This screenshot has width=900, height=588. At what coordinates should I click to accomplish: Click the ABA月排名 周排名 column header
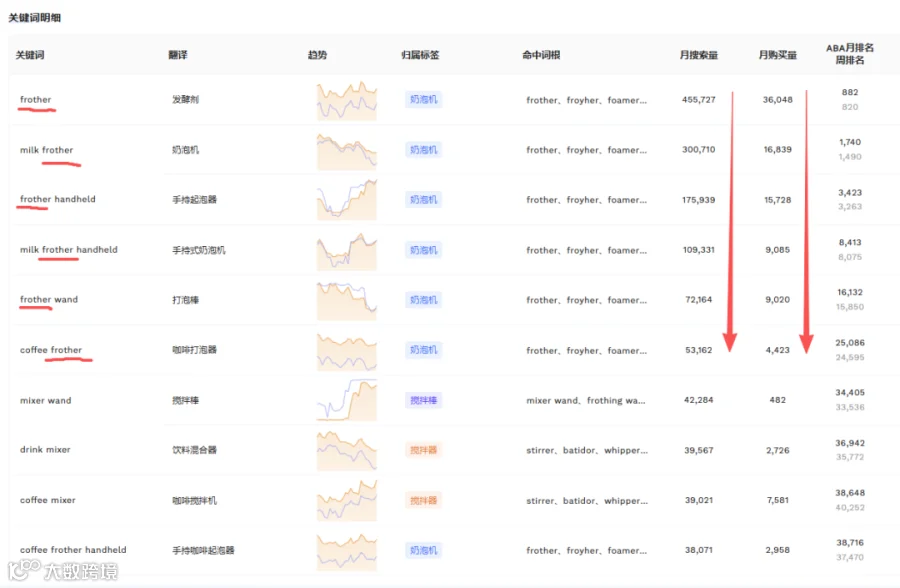(850, 54)
